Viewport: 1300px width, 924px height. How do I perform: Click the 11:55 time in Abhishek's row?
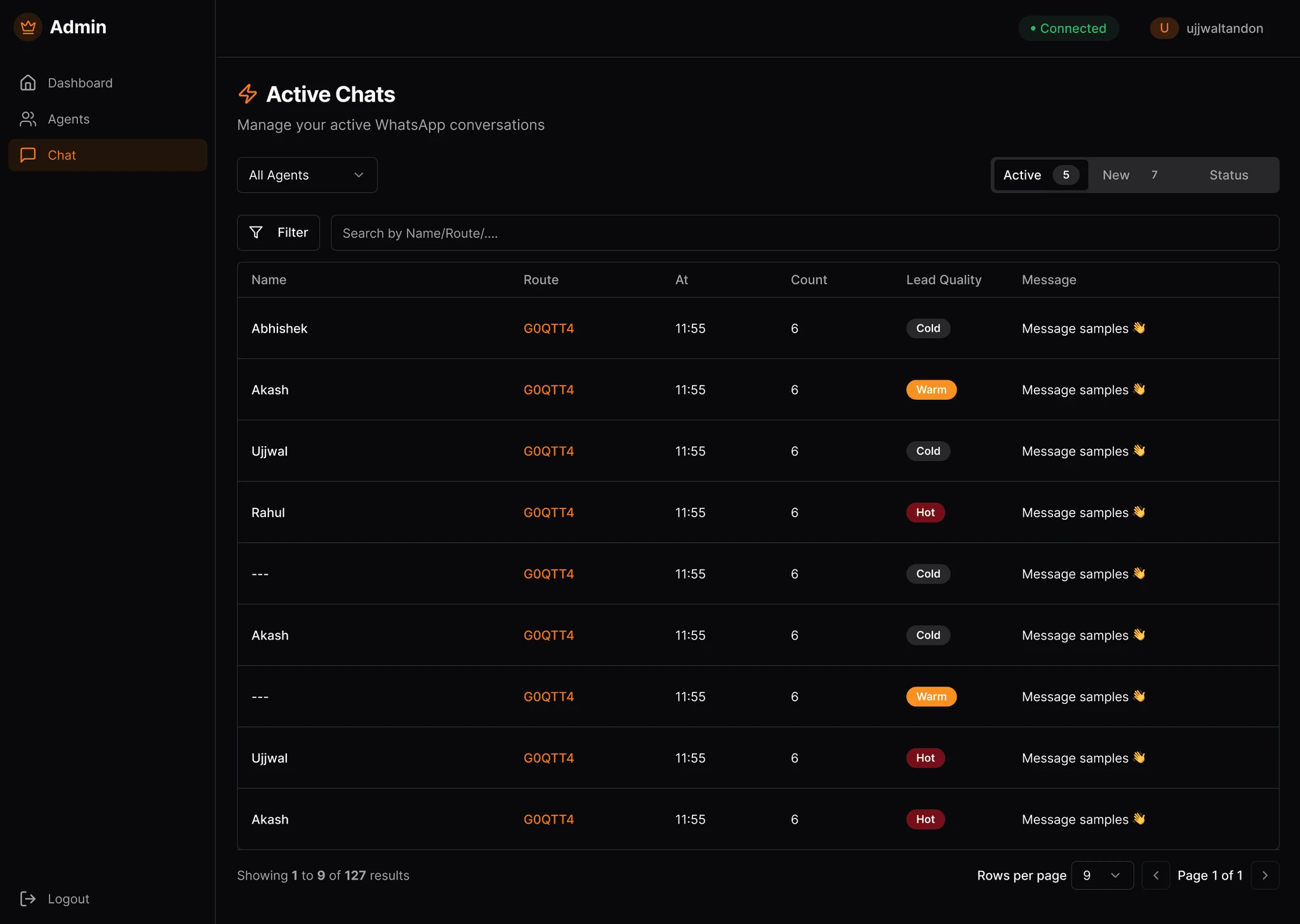[691, 329]
